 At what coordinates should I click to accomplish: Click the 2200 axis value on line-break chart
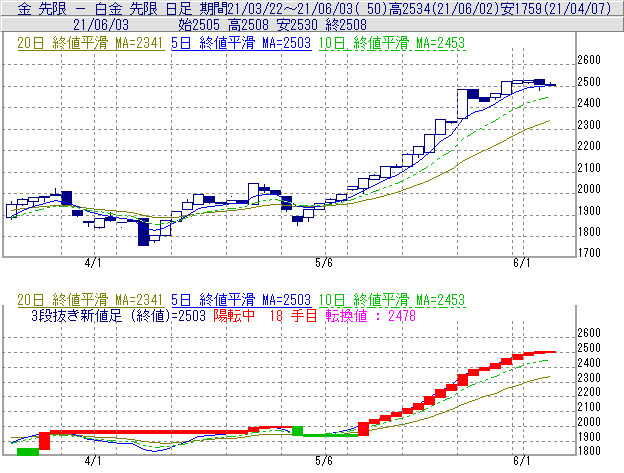pyautogui.click(x=589, y=392)
